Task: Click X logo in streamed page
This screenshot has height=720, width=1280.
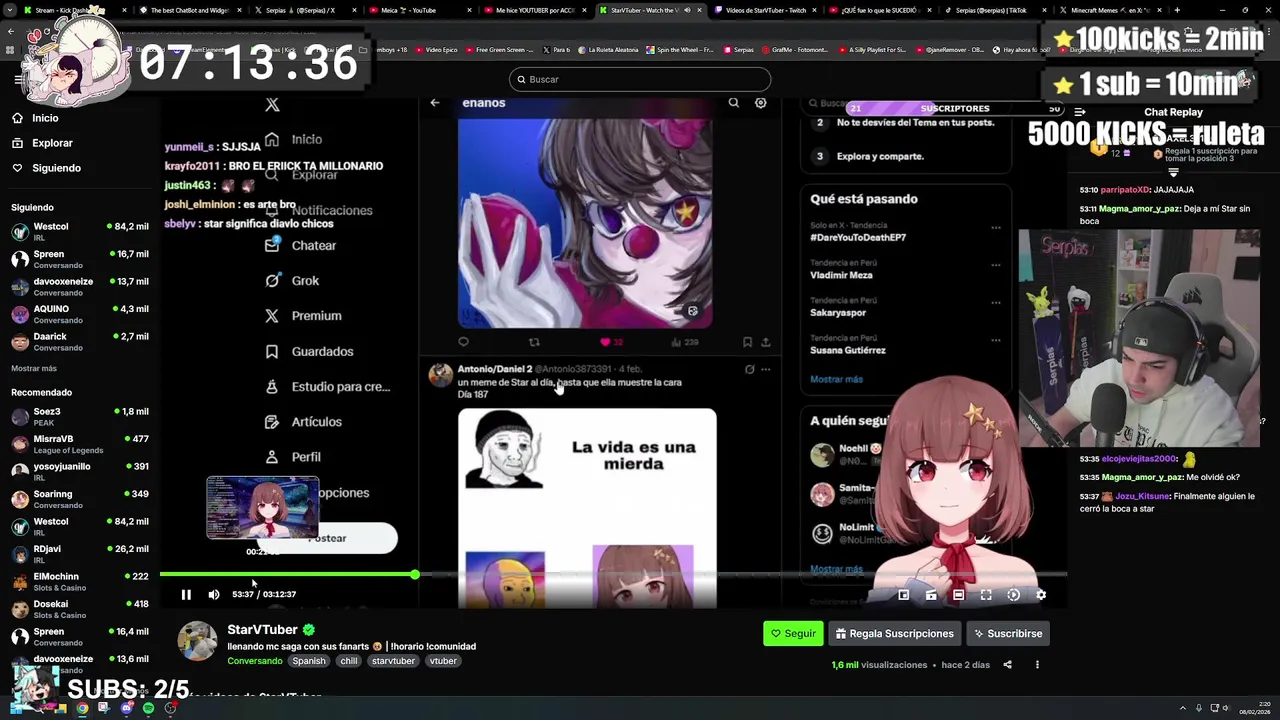Action: click(272, 104)
